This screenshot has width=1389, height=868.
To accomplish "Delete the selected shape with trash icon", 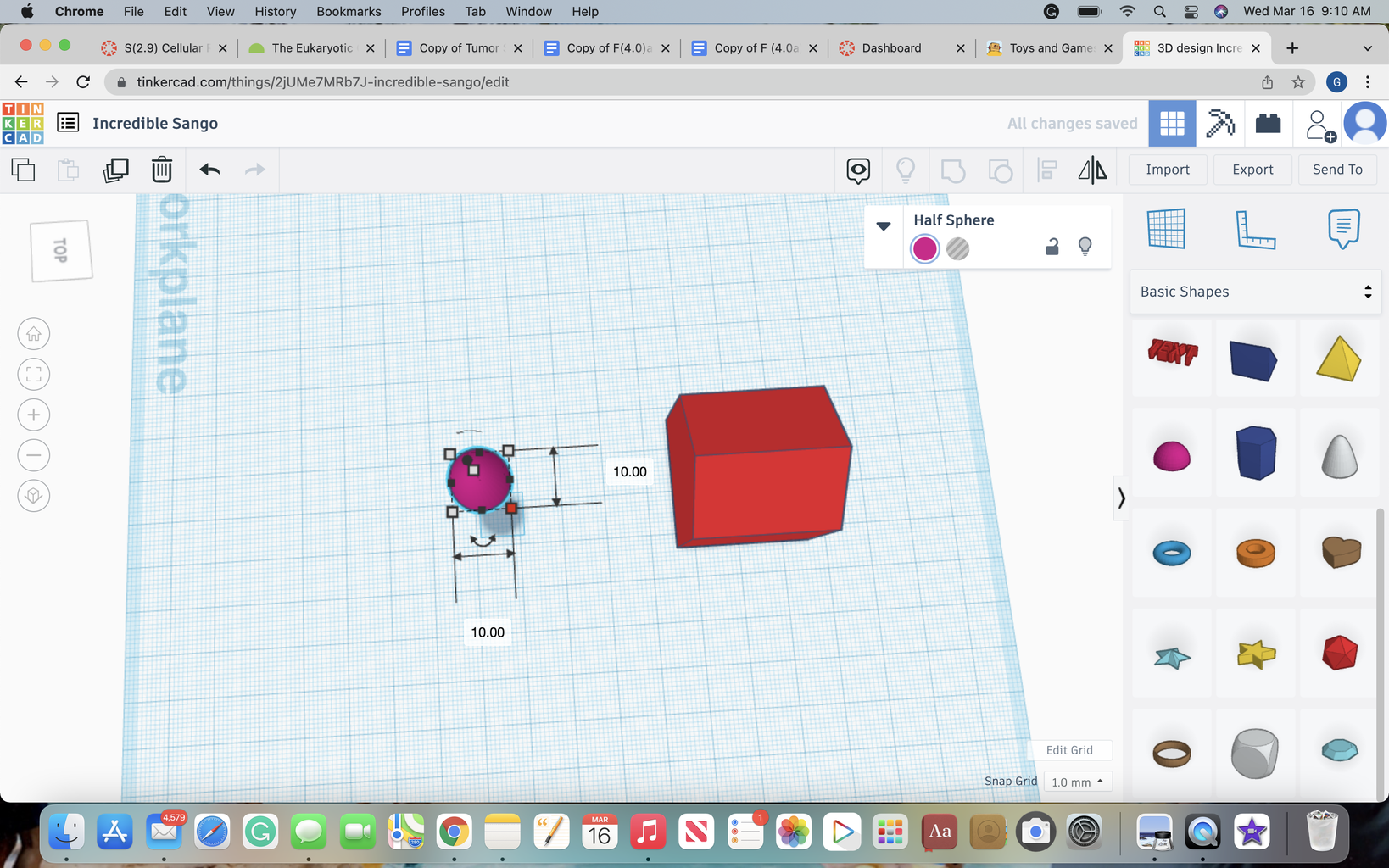I will pos(161,170).
